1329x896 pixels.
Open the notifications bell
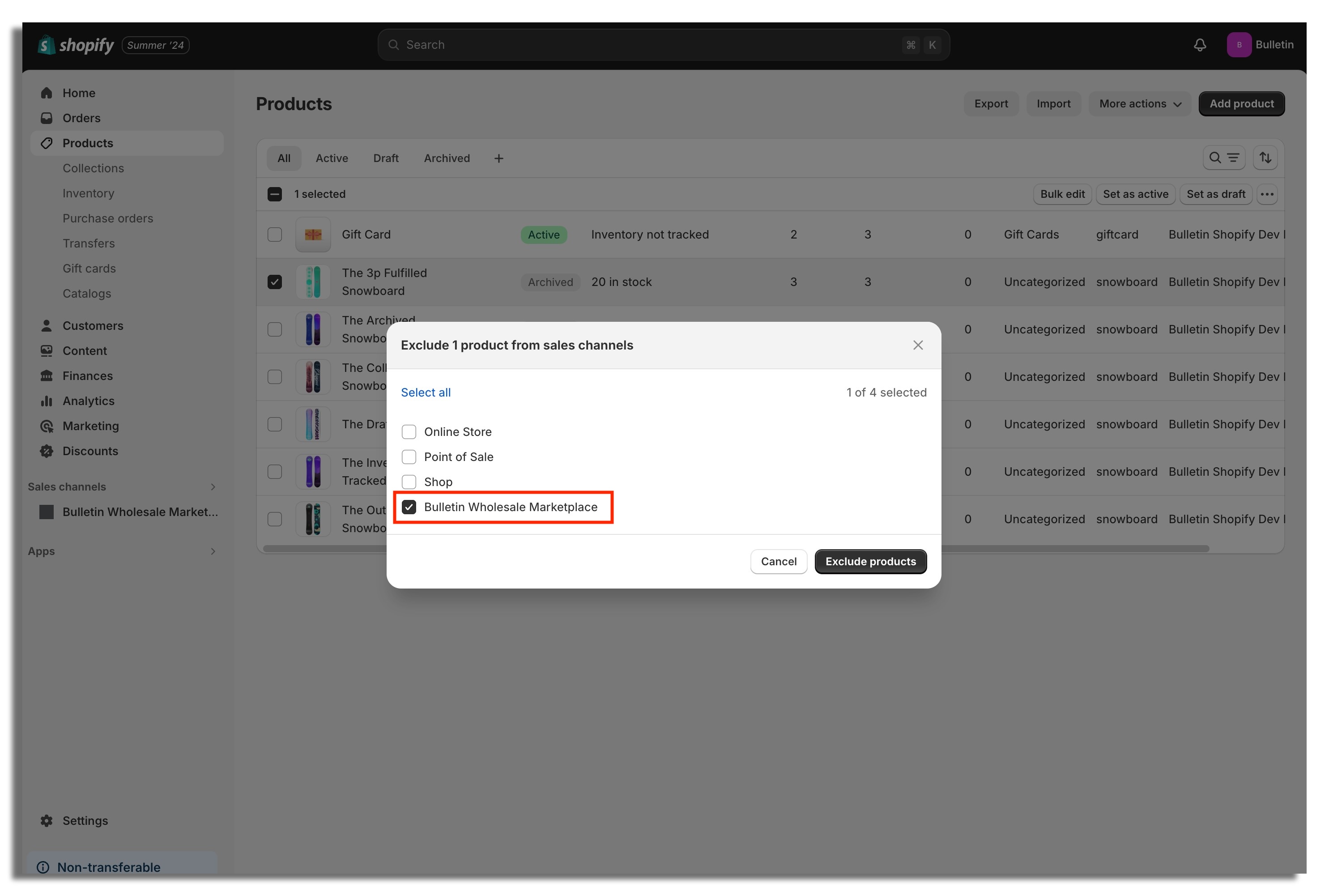pos(1200,45)
